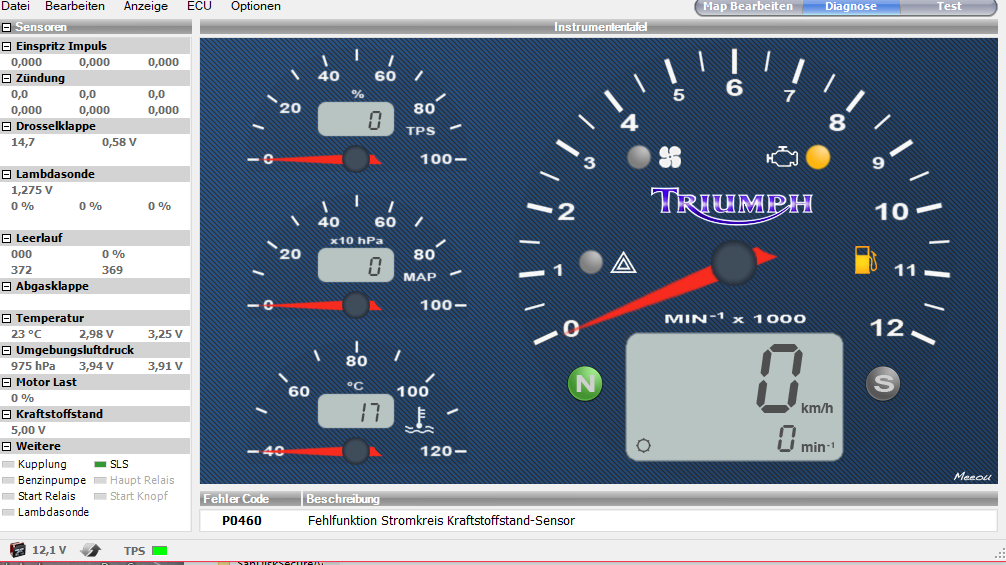Collapse the Temperatur section
Viewport: 1006px width, 565px height.
[7, 318]
